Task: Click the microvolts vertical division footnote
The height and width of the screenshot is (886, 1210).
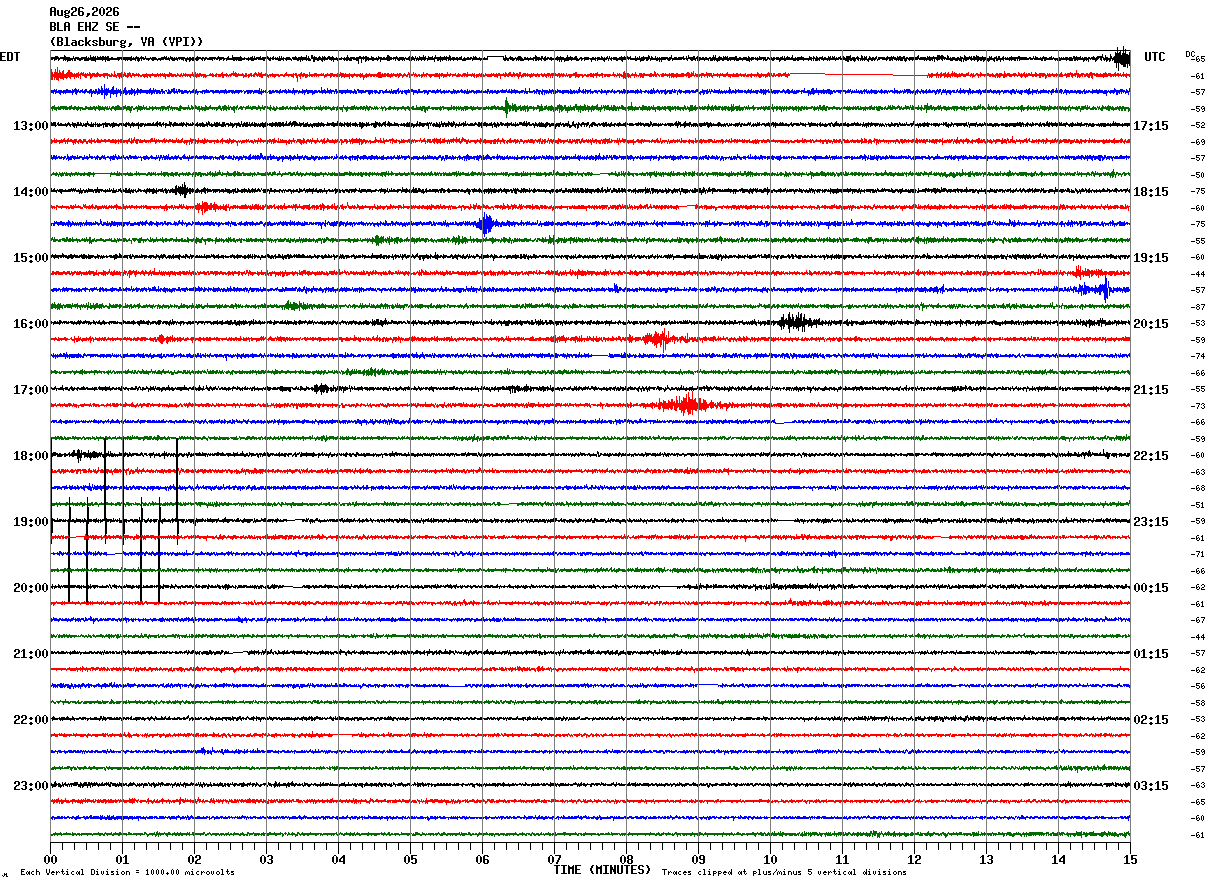Action: tap(127, 873)
